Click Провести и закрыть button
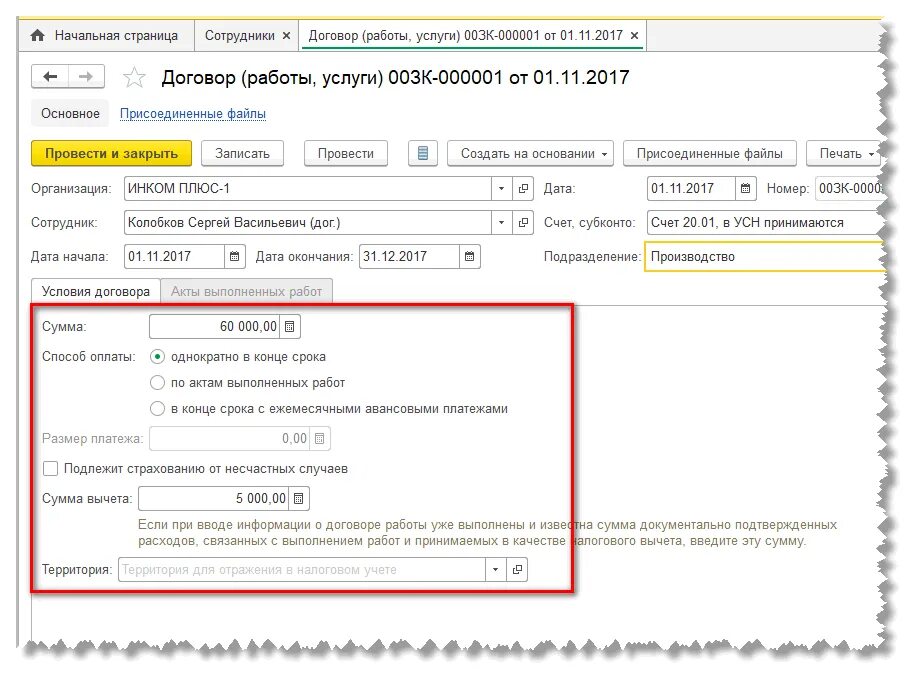Screen dimensions: 911x673 tap(112, 153)
